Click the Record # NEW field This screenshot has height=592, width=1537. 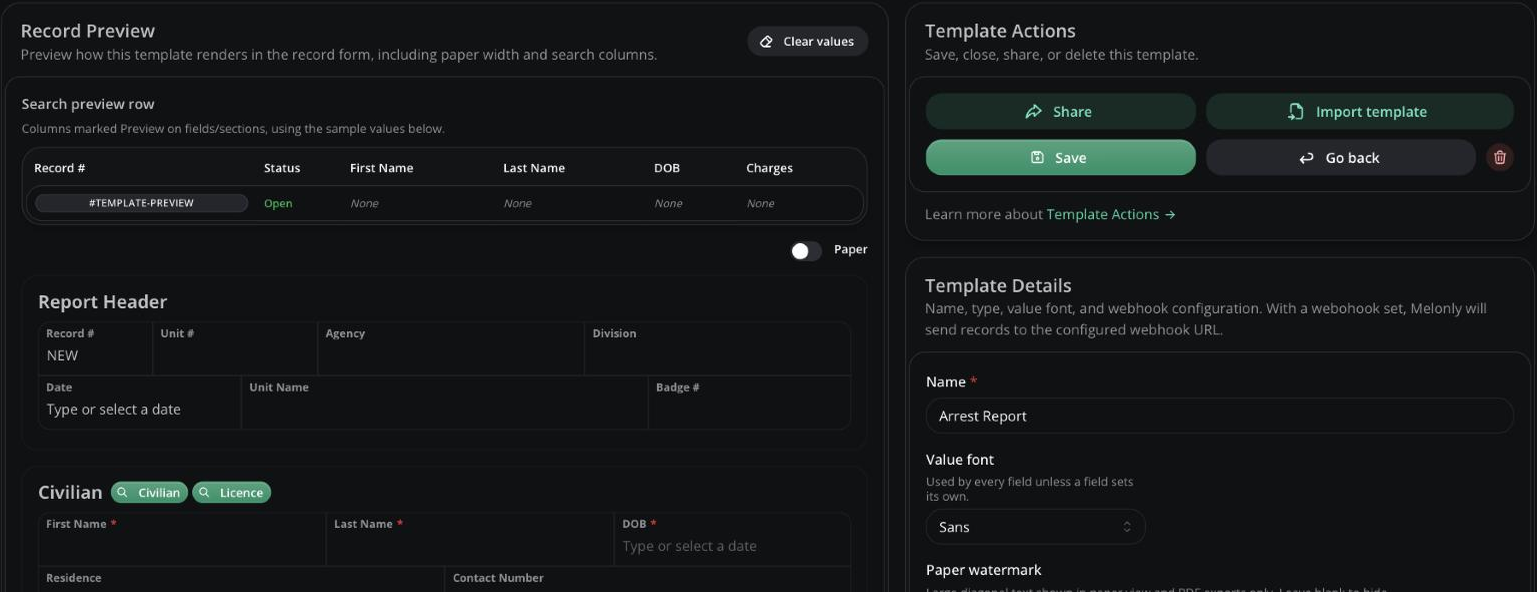pos(95,348)
